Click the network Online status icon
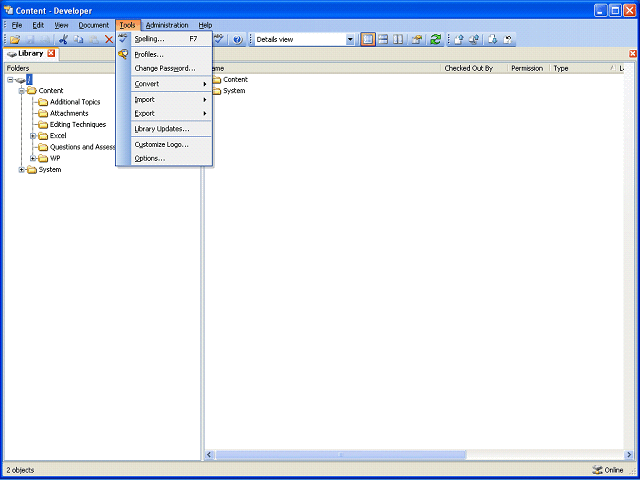The image size is (640, 480). point(598,470)
